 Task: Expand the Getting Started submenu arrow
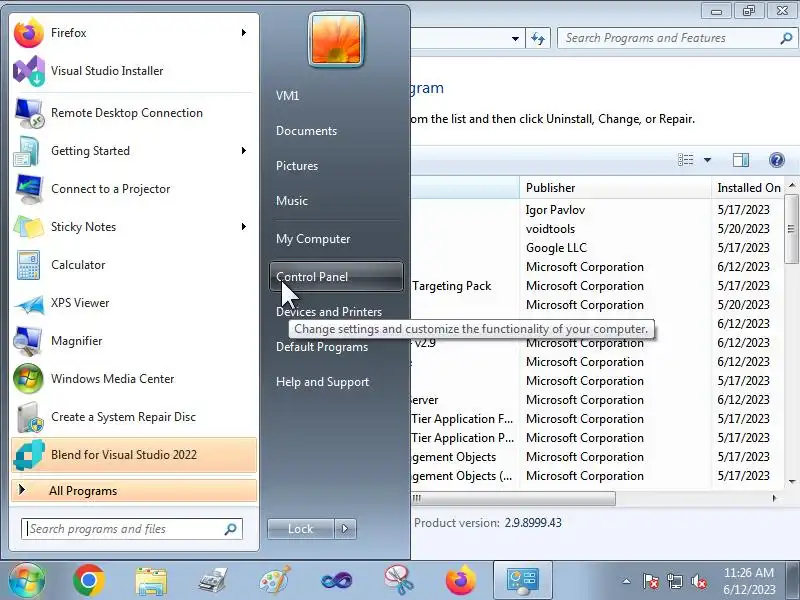pyautogui.click(x=244, y=151)
